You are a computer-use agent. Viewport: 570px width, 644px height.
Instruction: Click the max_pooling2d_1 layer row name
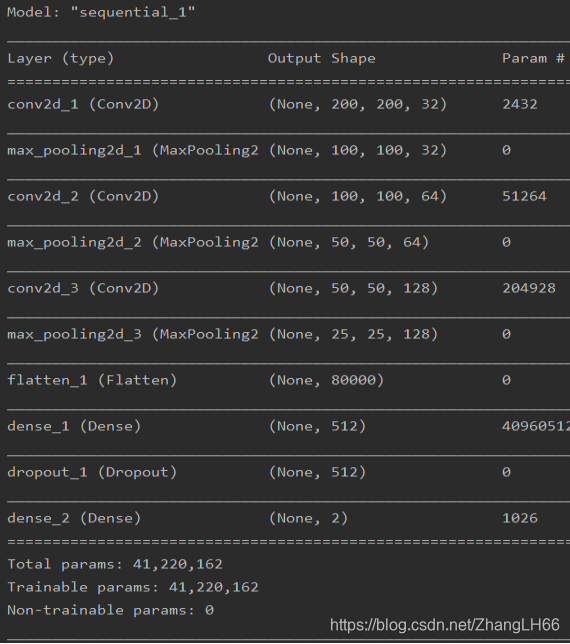coord(133,150)
